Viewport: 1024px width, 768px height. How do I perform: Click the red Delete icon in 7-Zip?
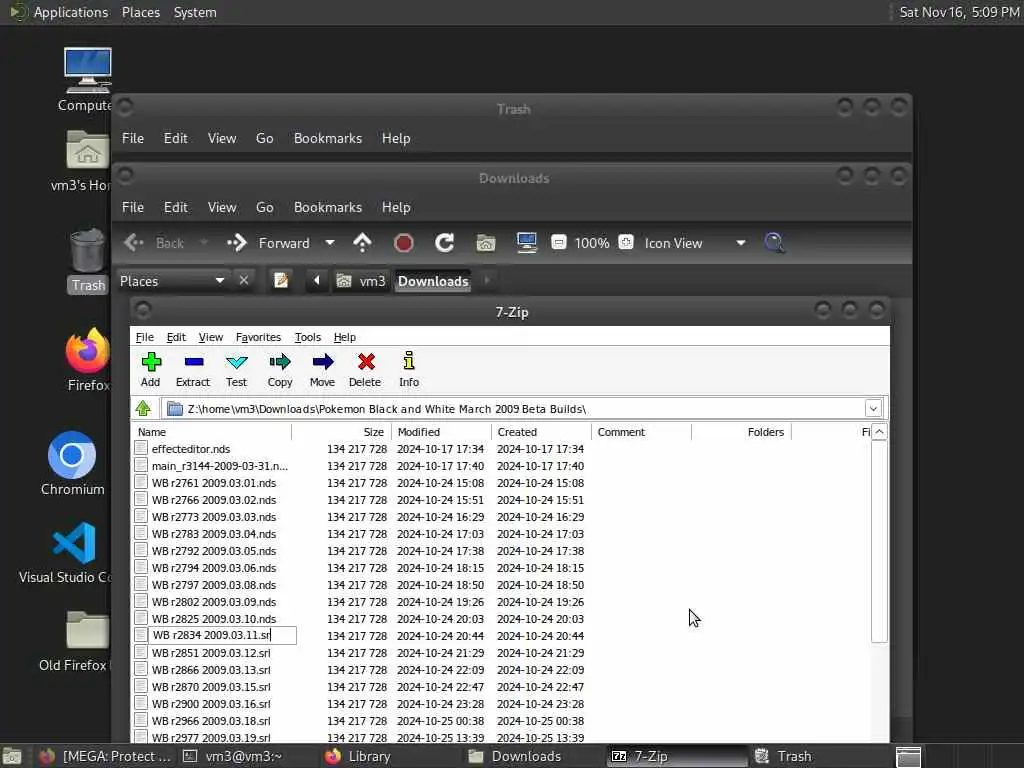point(365,370)
